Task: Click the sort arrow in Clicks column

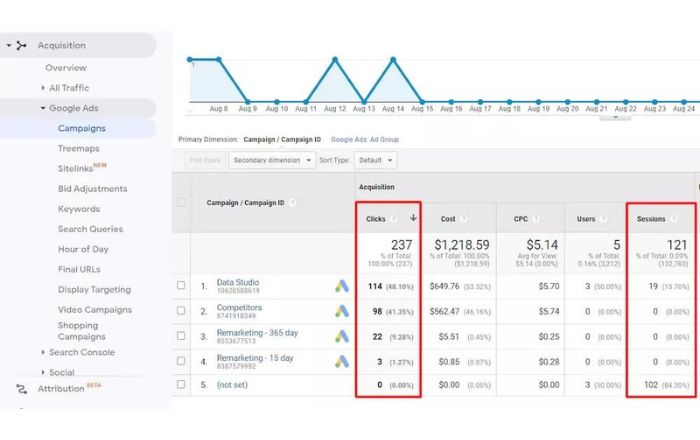Action: 413,218
